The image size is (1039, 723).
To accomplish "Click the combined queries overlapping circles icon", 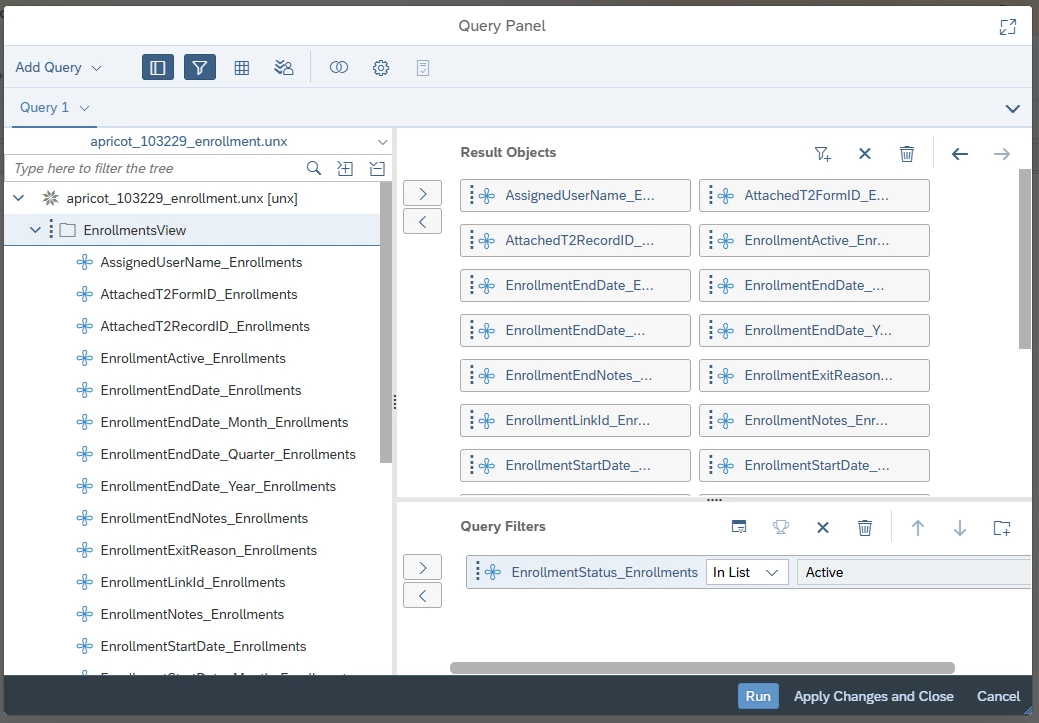I will (x=339, y=68).
